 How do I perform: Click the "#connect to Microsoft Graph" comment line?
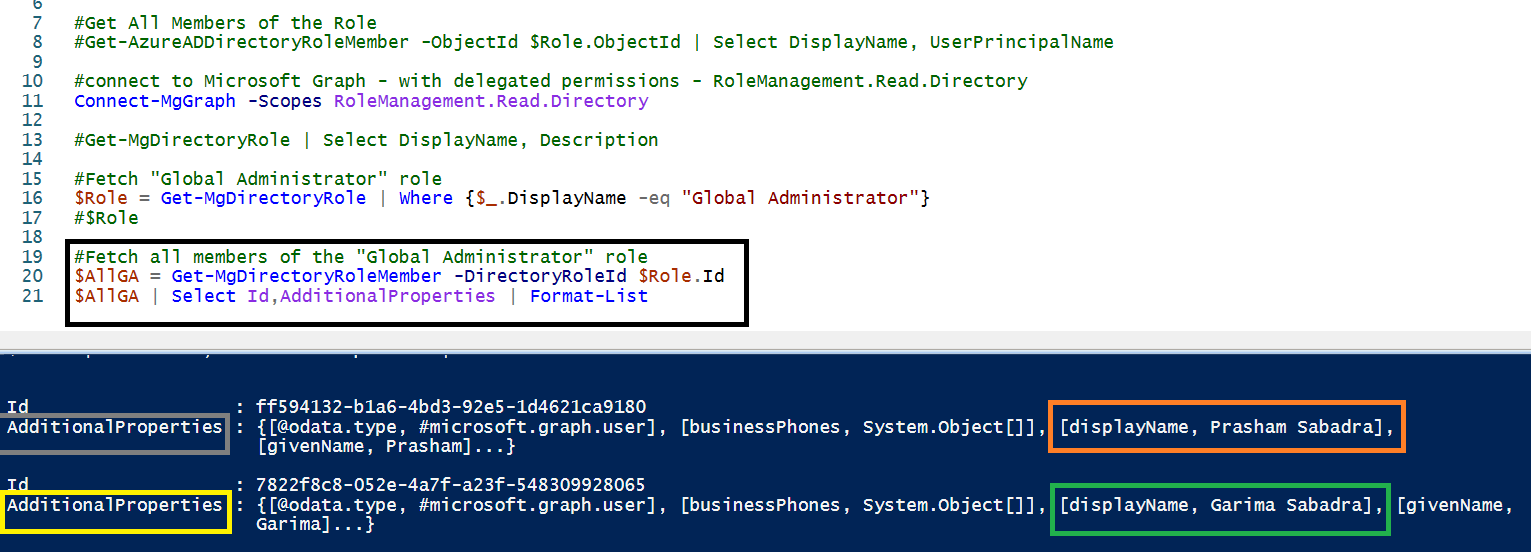click(x=551, y=81)
